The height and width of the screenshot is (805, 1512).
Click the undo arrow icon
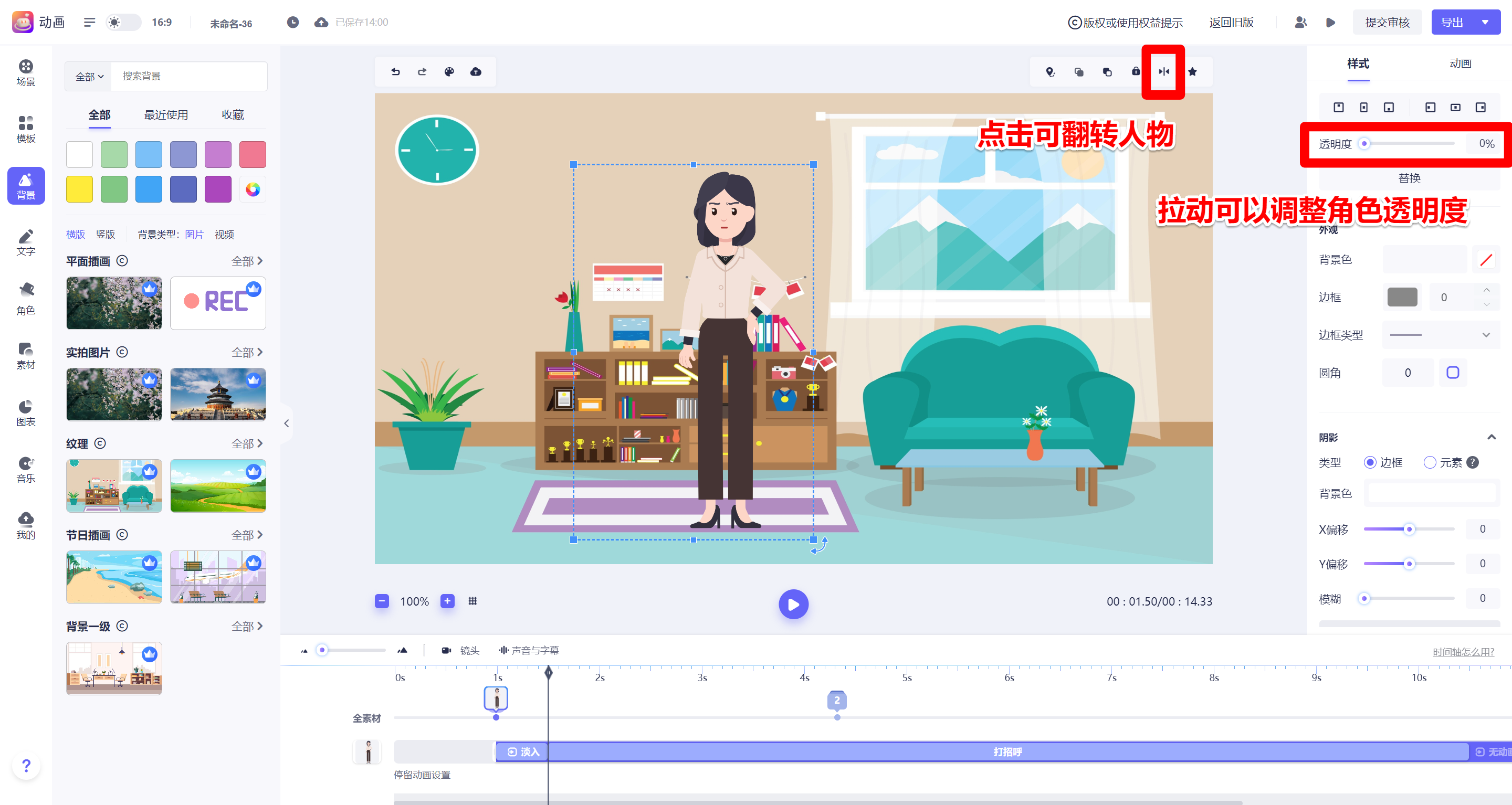coord(396,71)
